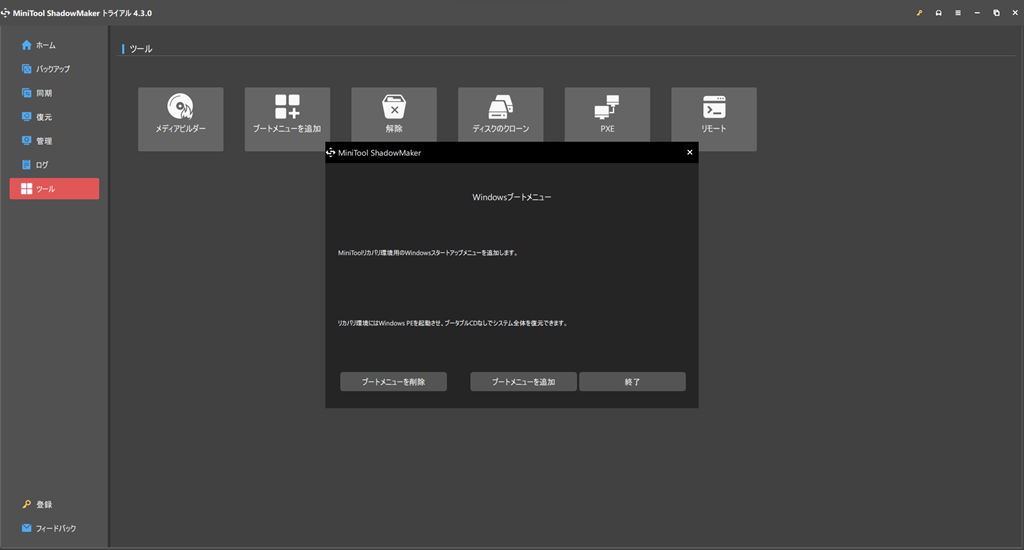
Task: Open the 同期 (sync) page
Action: click(54, 93)
